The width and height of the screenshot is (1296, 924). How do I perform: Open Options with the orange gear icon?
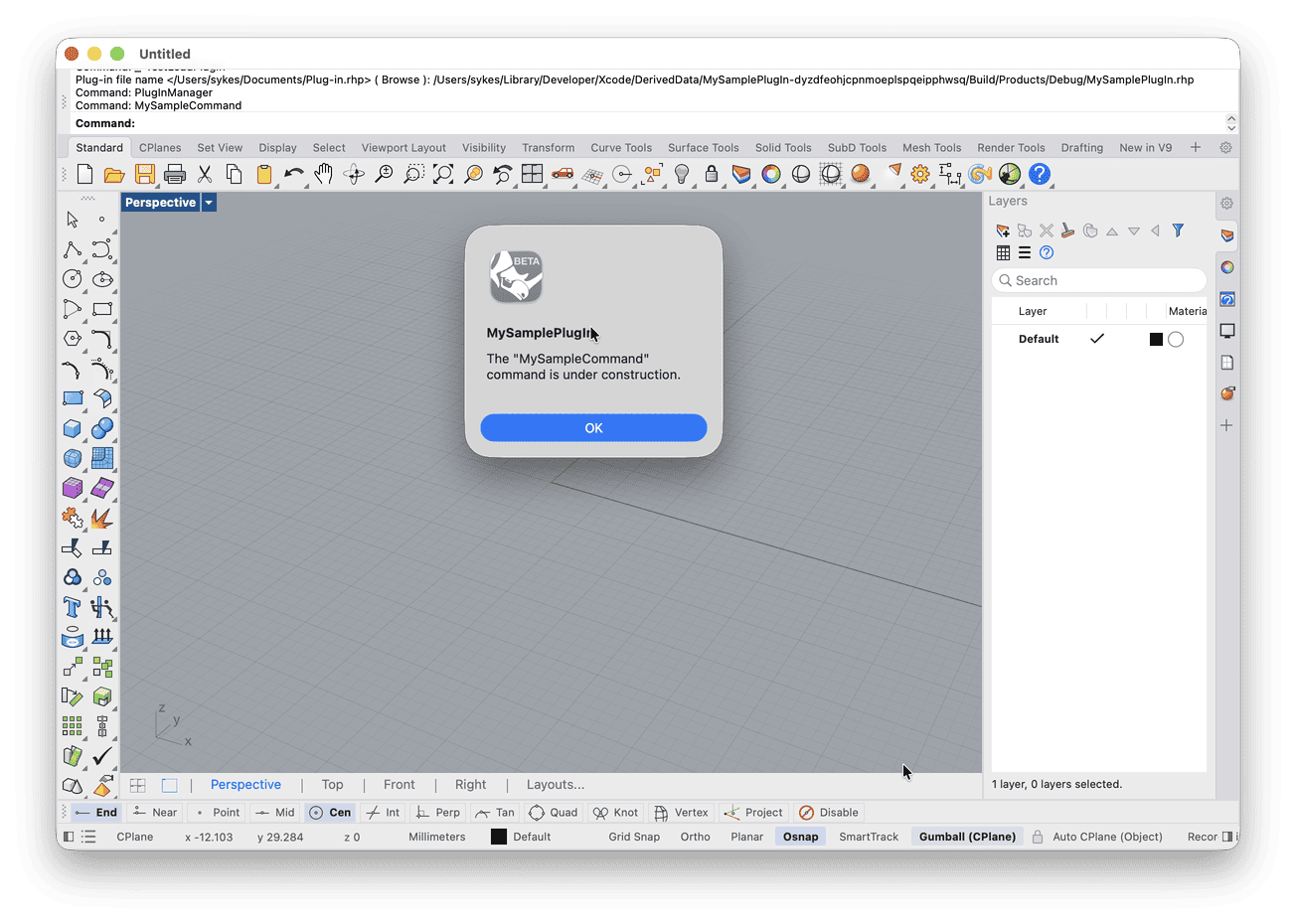[920, 175]
